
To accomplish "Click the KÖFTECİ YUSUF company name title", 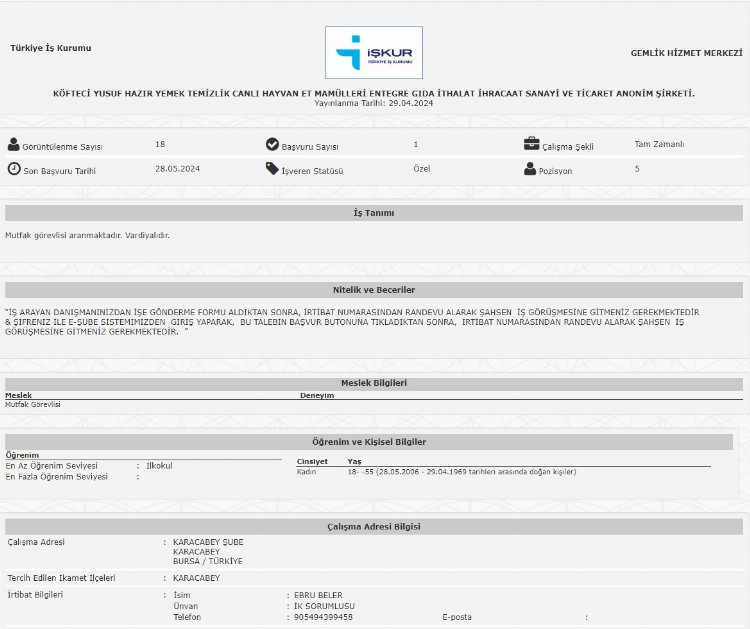I will click(374, 93).
